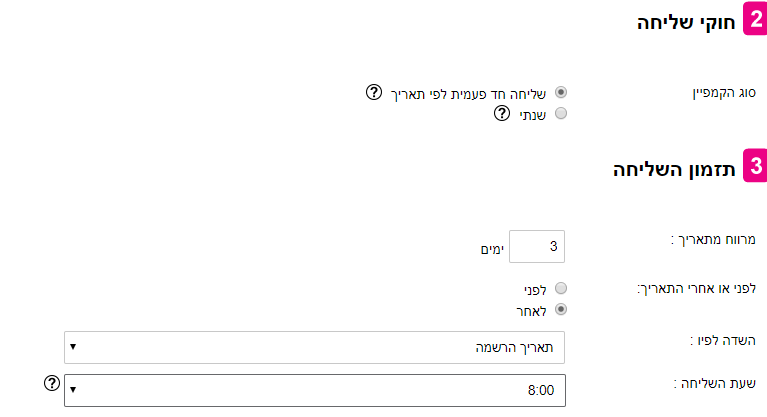The height and width of the screenshot is (417, 767).
Task: Click help icon next to שנתי option
Action: click(503, 114)
